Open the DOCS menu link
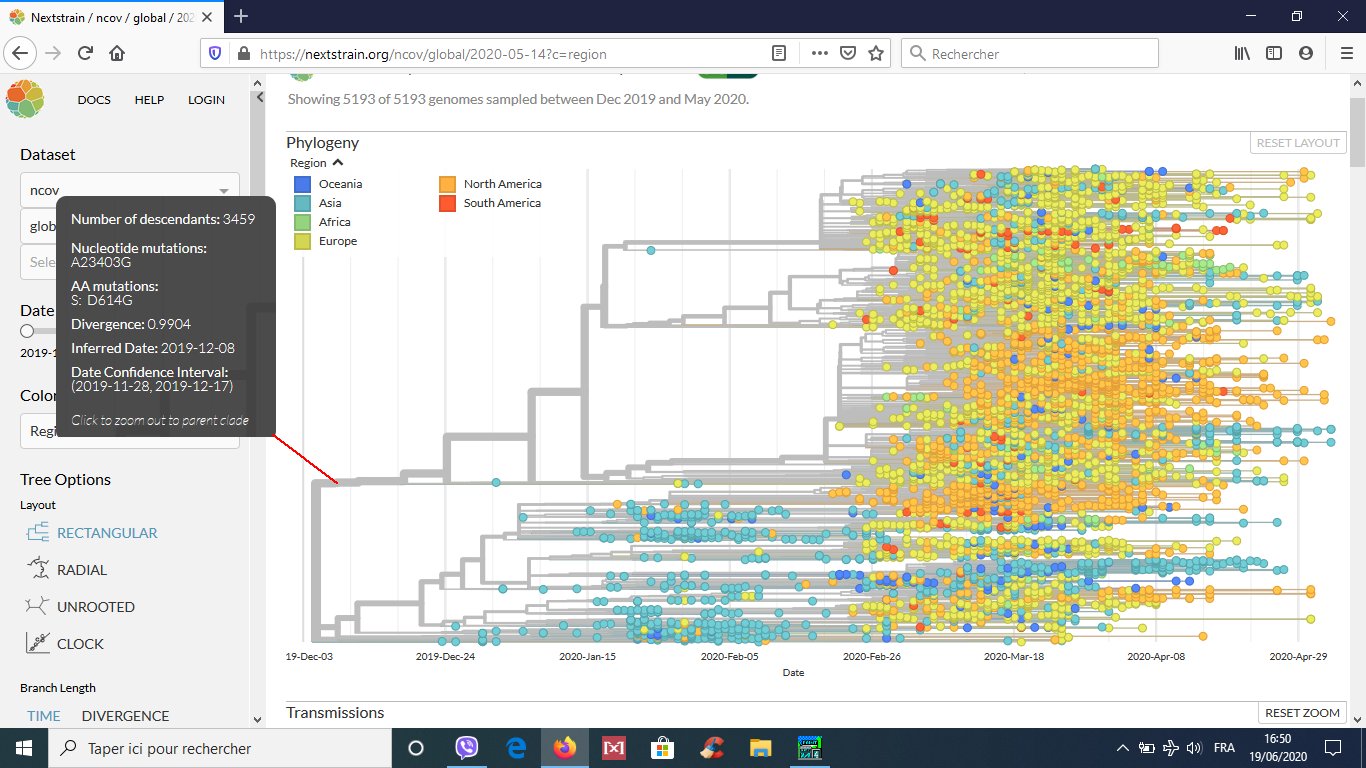 point(94,100)
